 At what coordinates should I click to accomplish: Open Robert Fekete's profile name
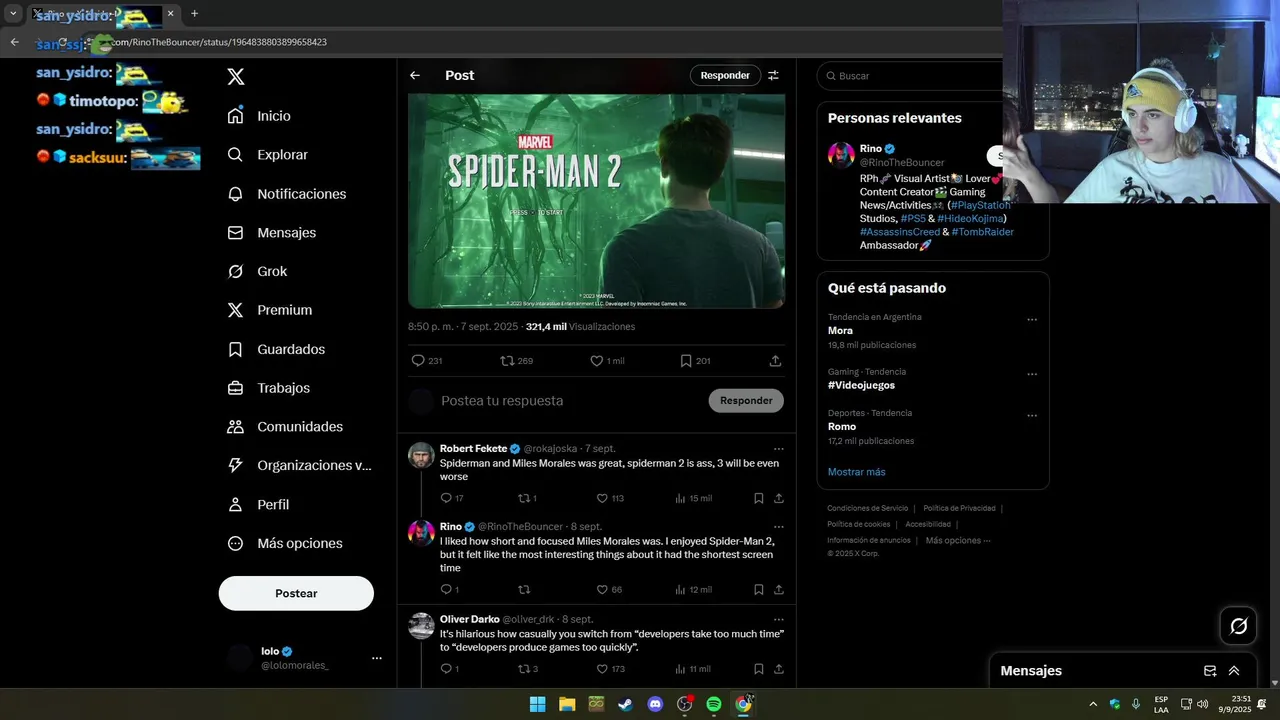tap(473, 449)
